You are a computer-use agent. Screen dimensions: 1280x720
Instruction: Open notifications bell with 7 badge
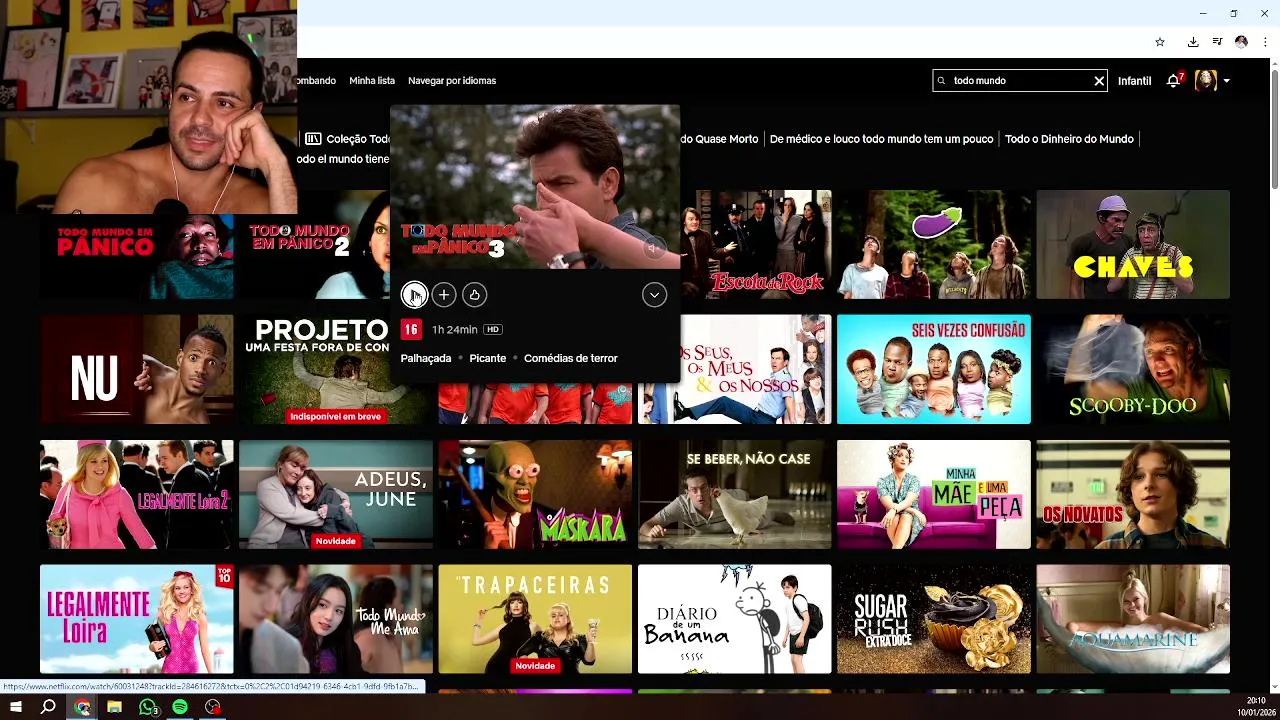tap(1174, 80)
